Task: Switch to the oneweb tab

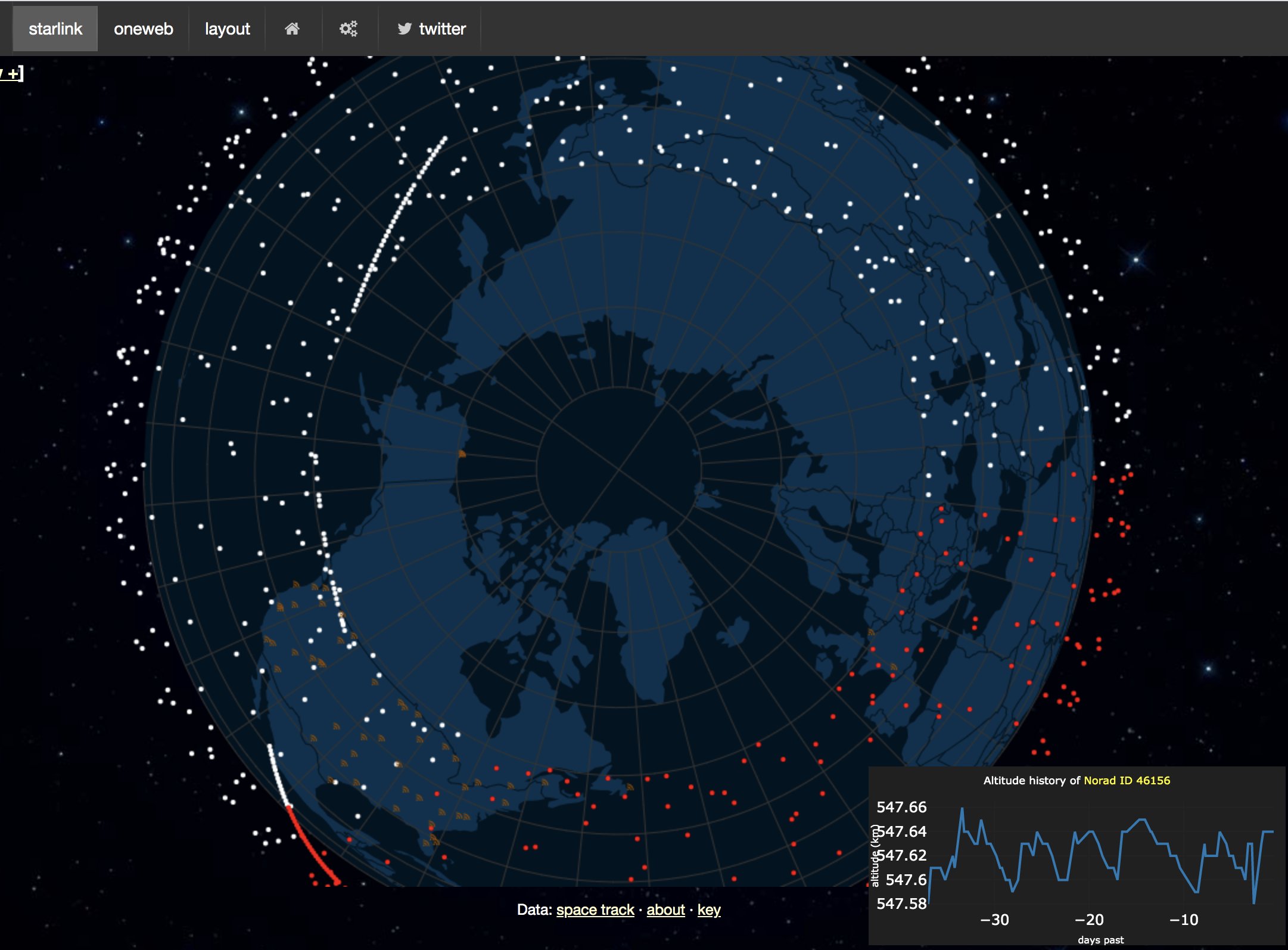Action: coord(144,29)
